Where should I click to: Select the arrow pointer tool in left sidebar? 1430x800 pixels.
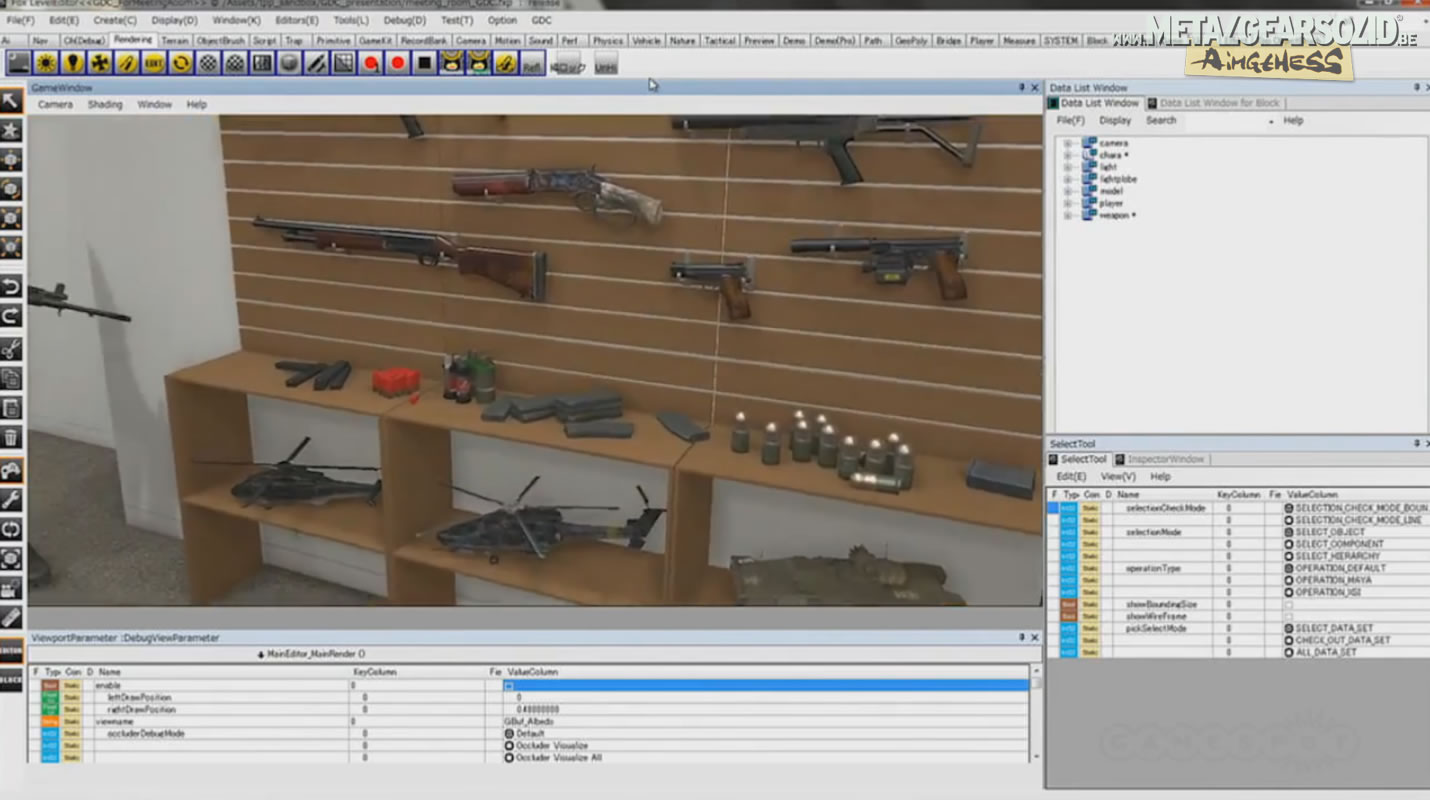[x=11, y=100]
